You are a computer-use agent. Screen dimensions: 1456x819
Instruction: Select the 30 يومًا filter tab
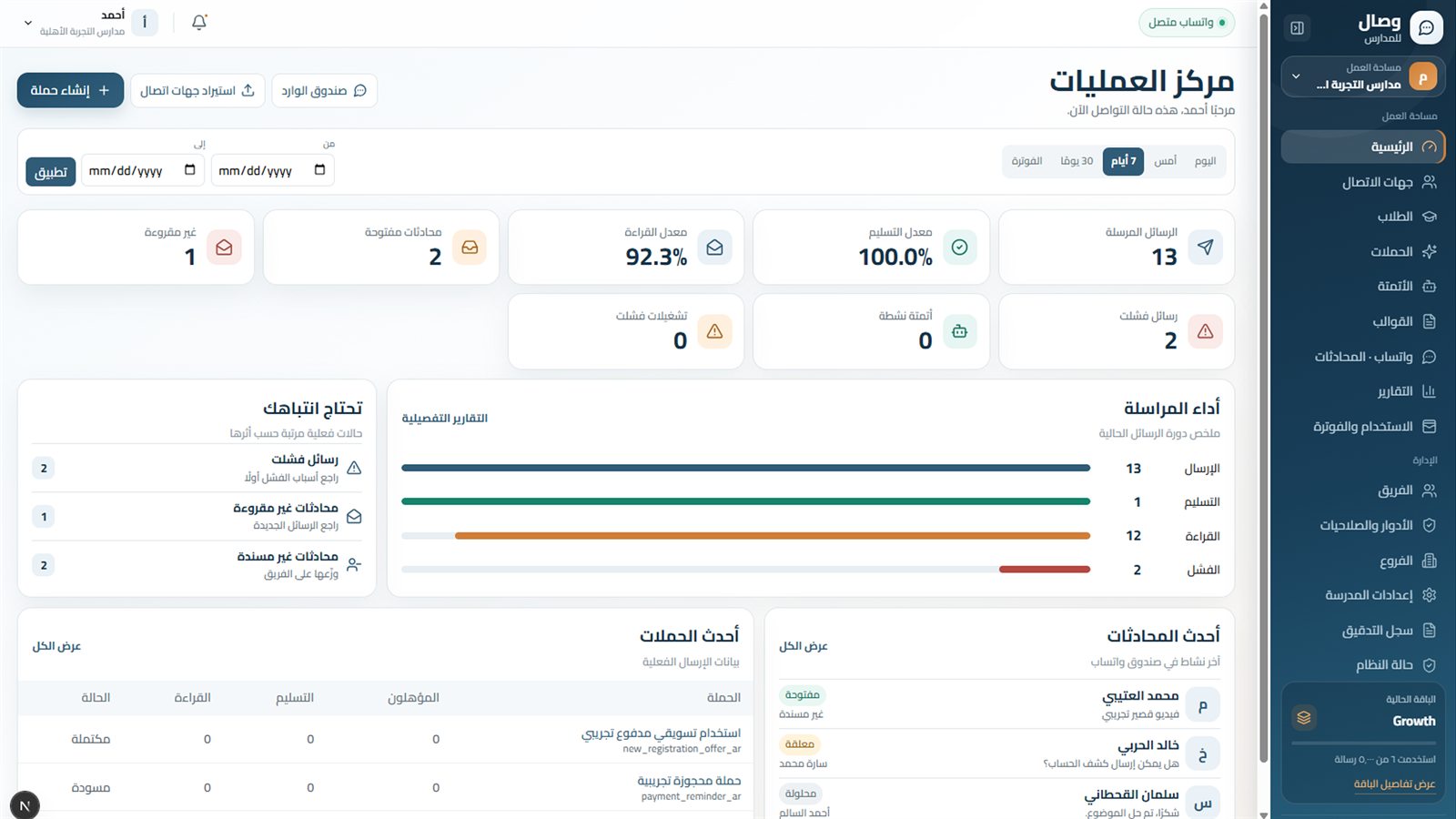1077,161
